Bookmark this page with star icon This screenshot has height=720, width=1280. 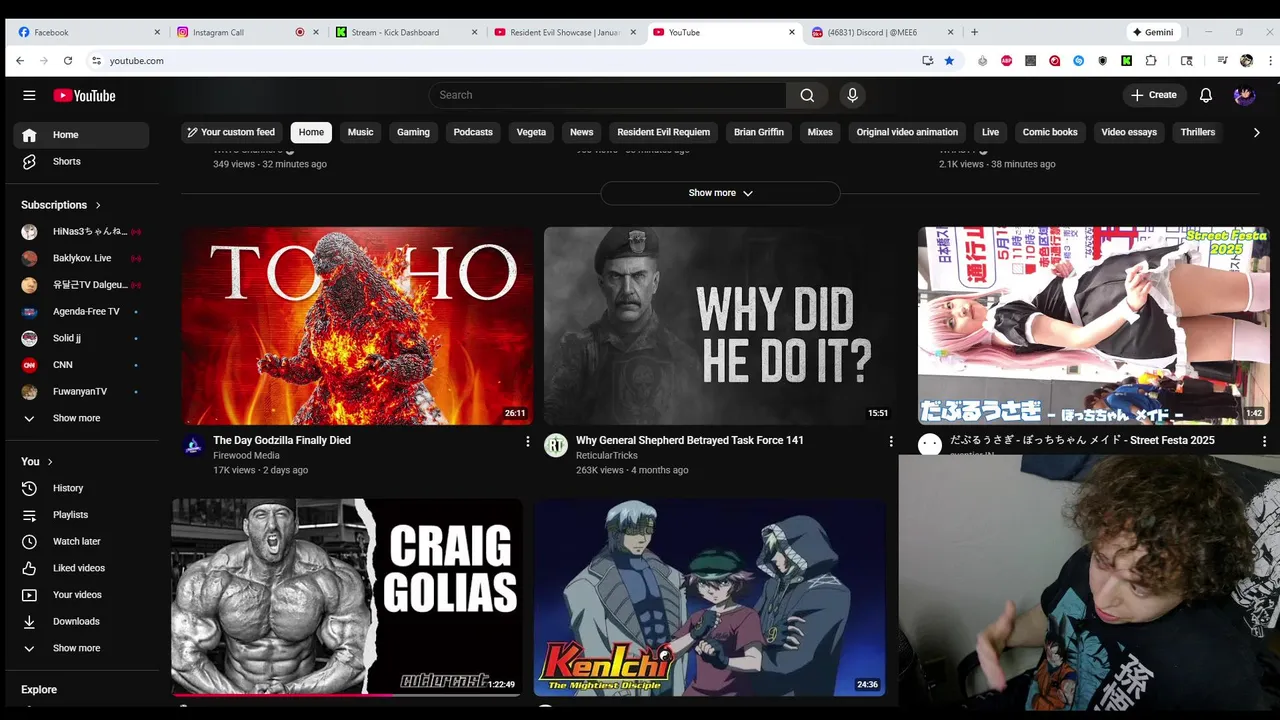[x=949, y=61]
